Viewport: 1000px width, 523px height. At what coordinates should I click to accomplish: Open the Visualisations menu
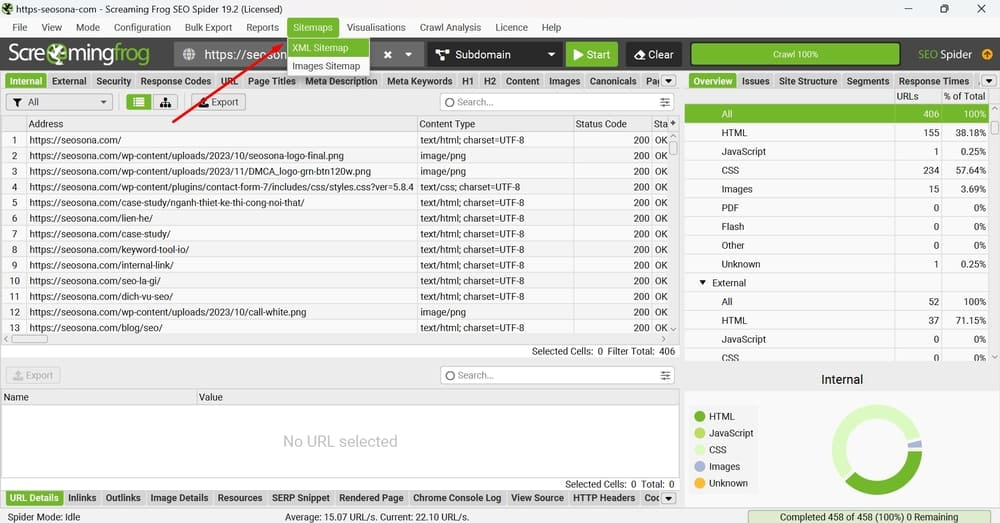click(376, 27)
